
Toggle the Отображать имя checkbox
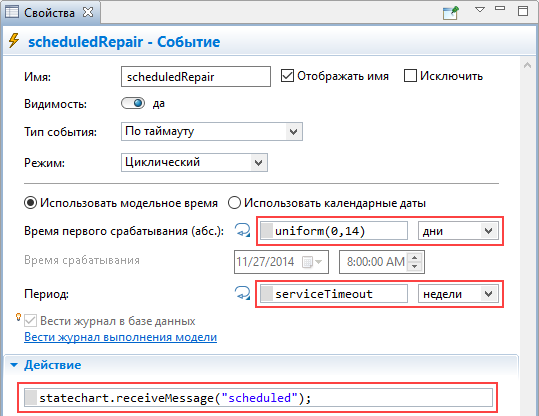click(x=287, y=76)
